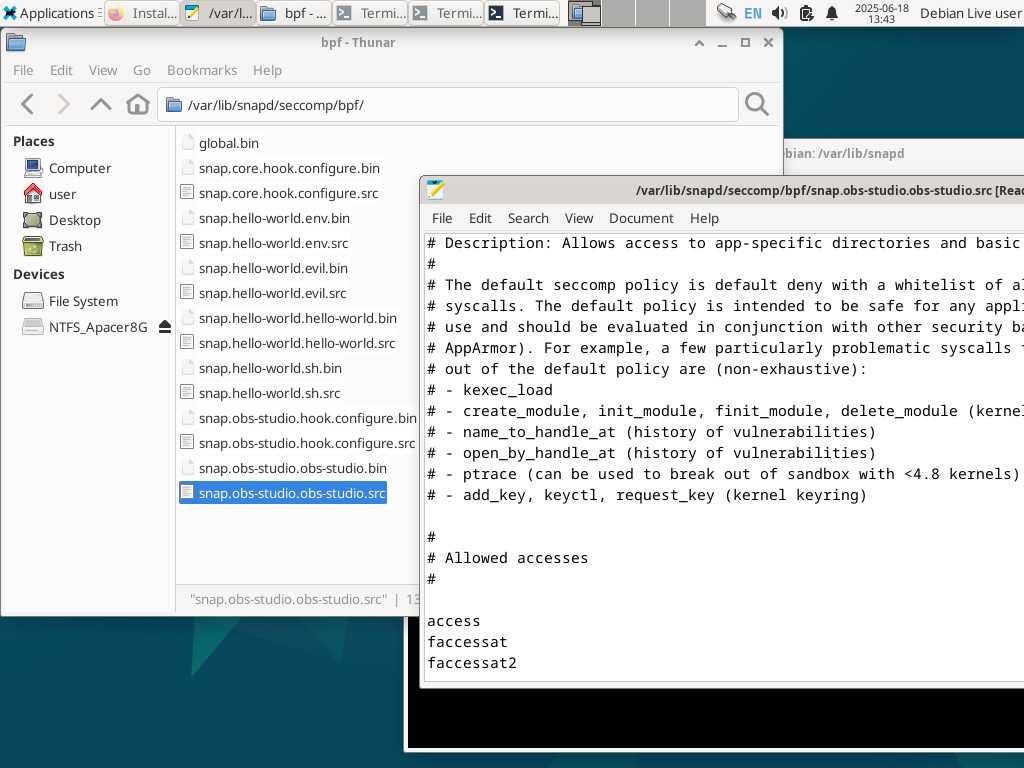
Task: Open the Search menu in text editor
Action: [x=528, y=218]
